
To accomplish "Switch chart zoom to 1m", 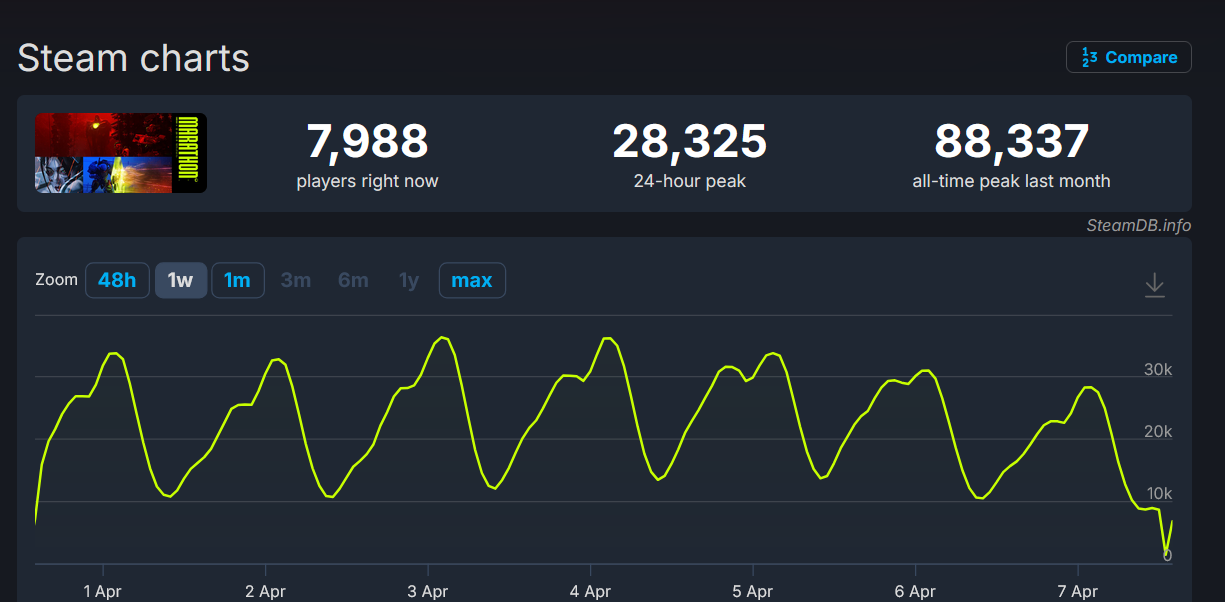I will click(x=238, y=280).
